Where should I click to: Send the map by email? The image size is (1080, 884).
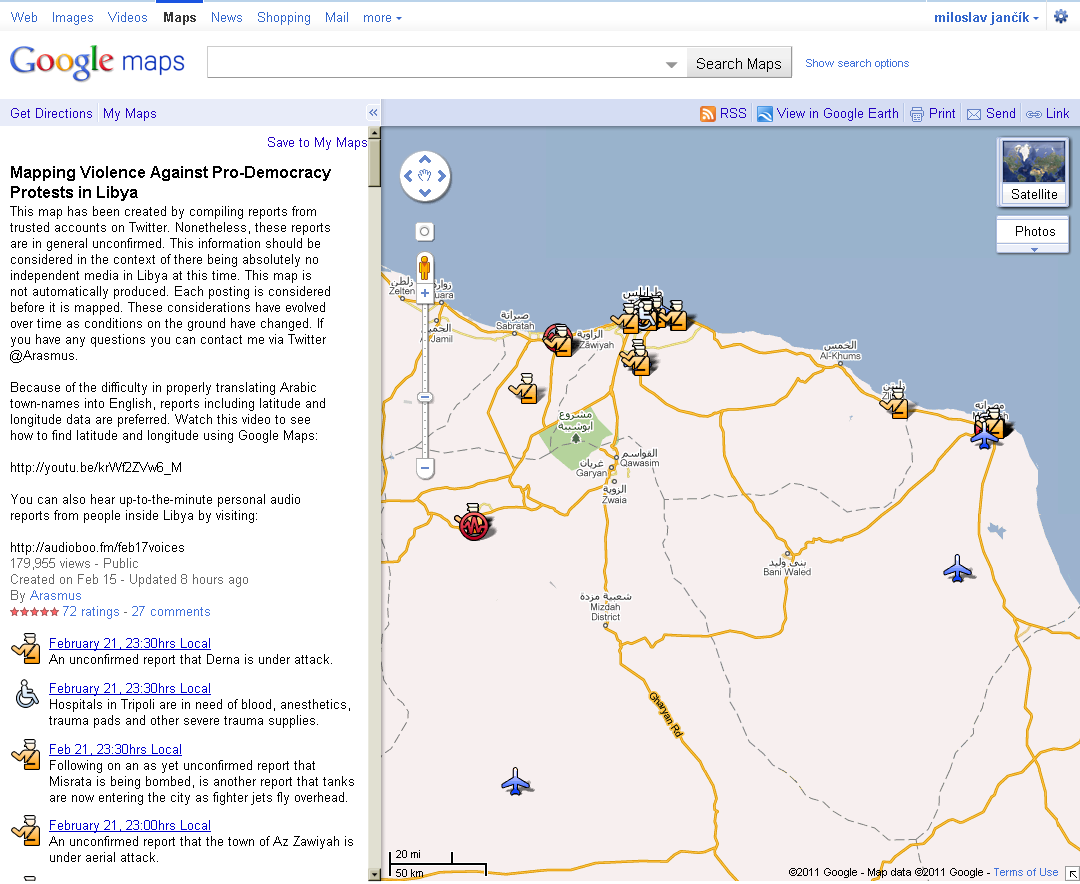coord(991,114)
